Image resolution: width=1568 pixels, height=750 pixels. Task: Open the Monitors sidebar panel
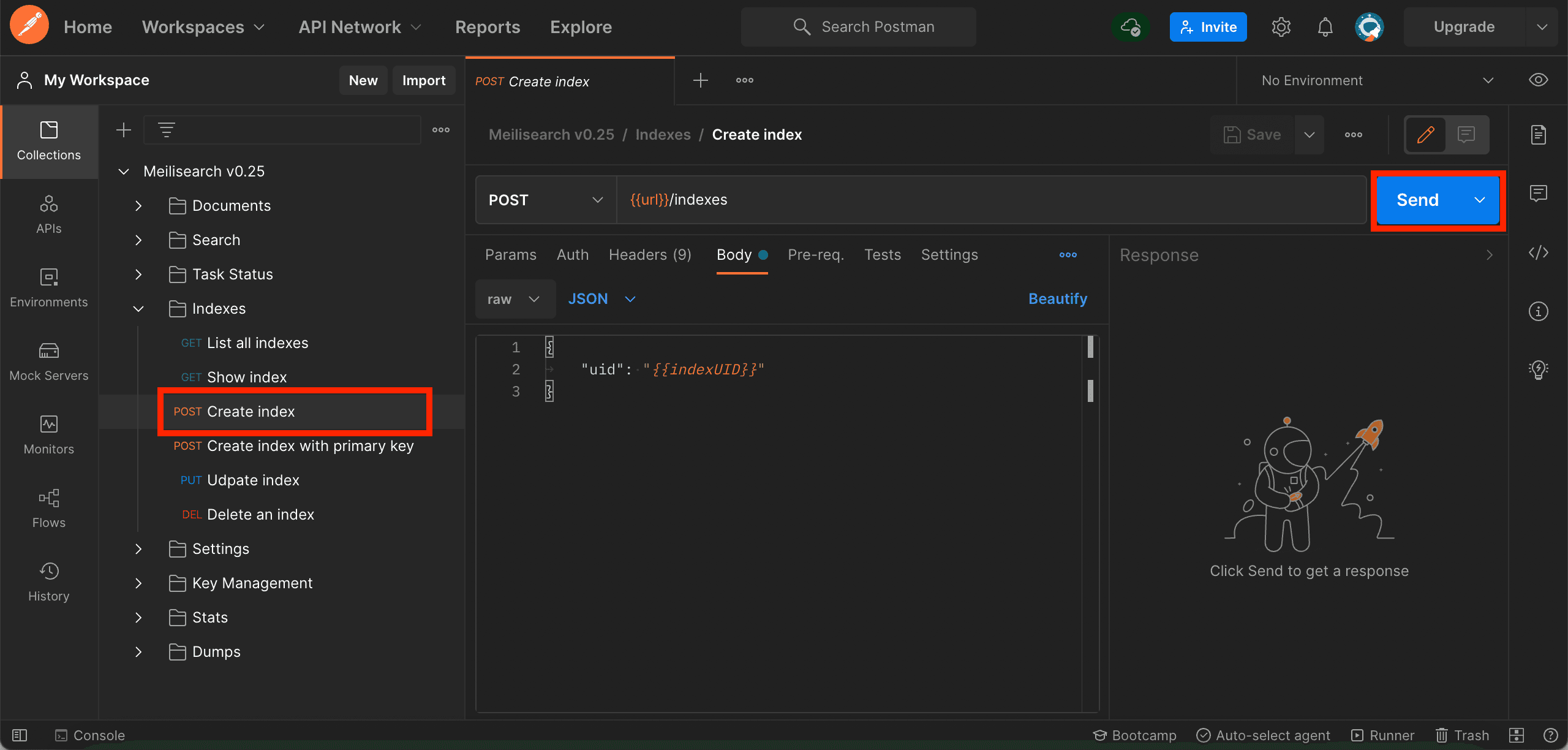pyautogui.click(x=49, y=436)
